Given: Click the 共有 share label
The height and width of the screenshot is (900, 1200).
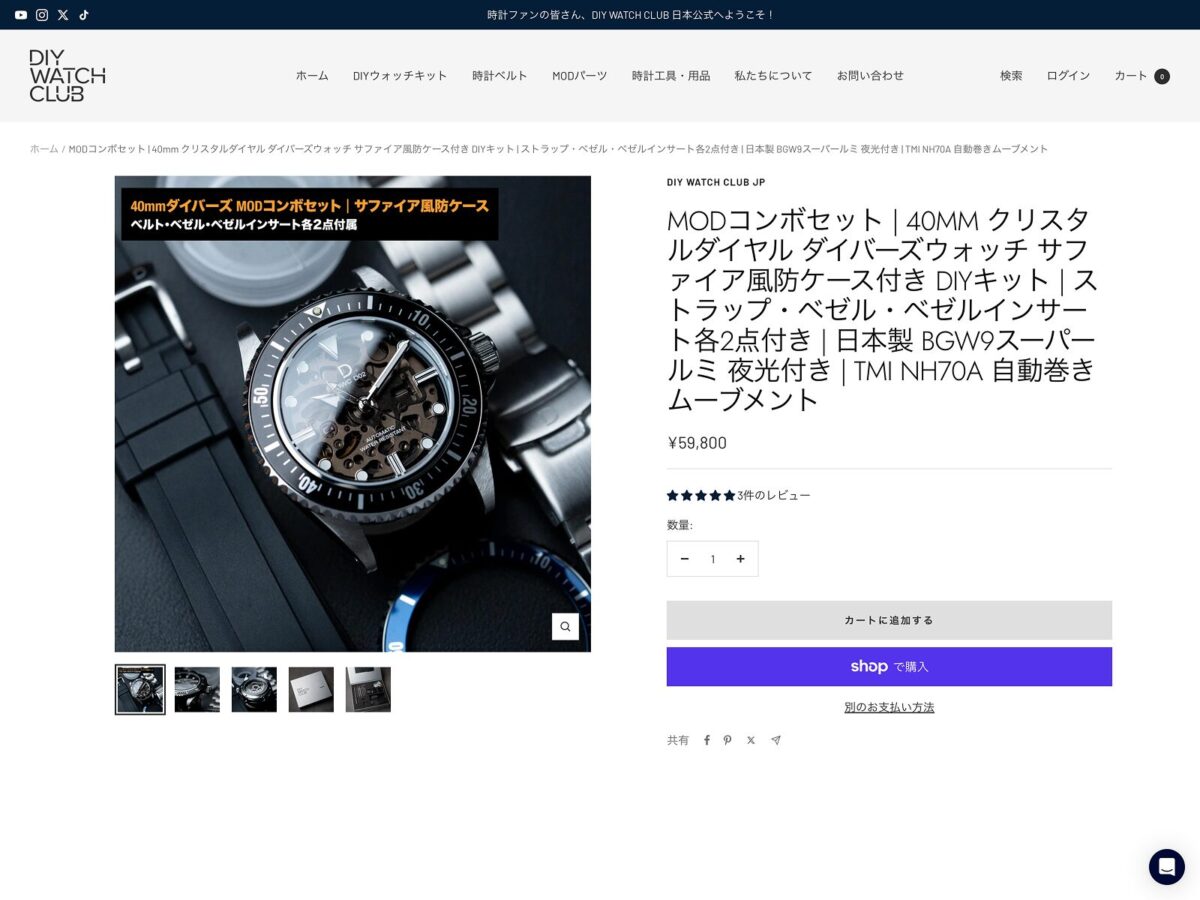Looking at the screenshot, I should [678, 740].
